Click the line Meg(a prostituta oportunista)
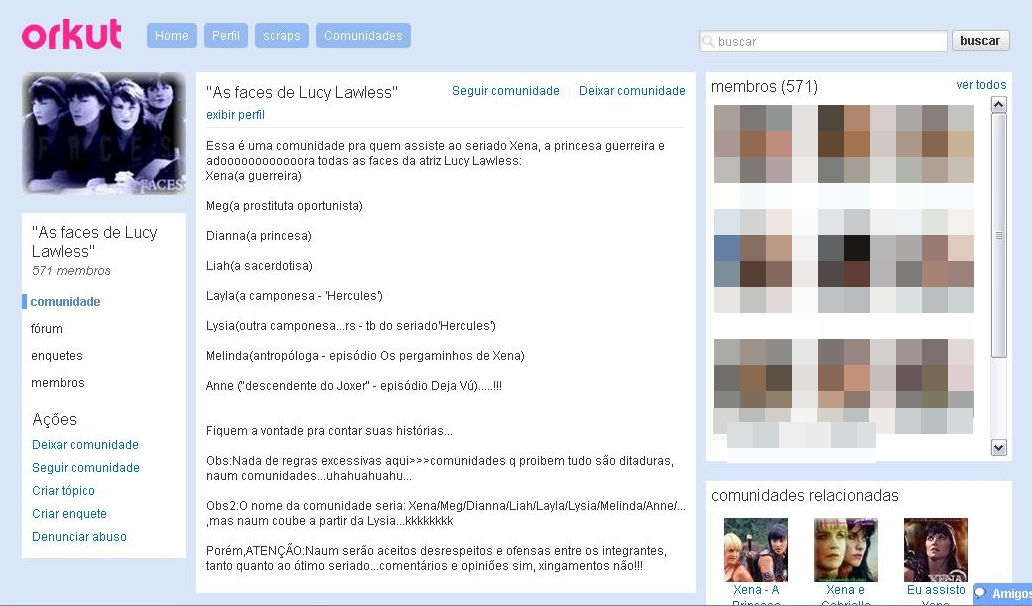This screenshot has width=1032, height=606. pos(284,206)
